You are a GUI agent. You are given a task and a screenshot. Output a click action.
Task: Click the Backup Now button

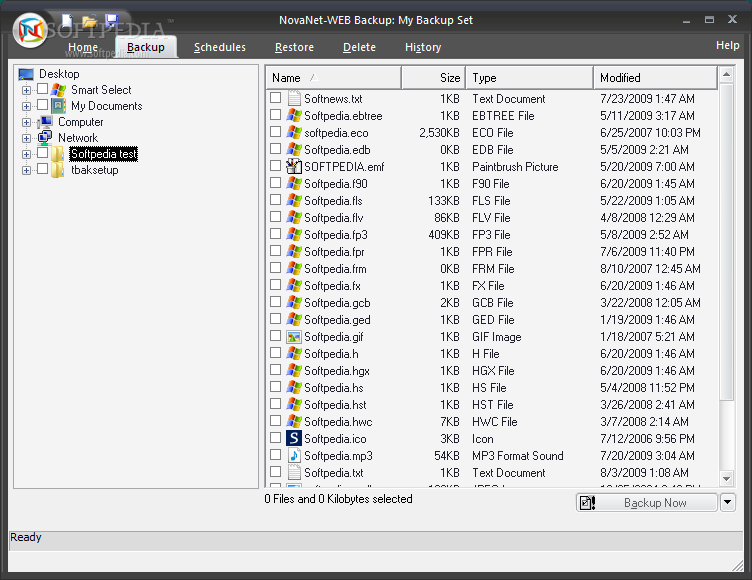click(647, 502)
